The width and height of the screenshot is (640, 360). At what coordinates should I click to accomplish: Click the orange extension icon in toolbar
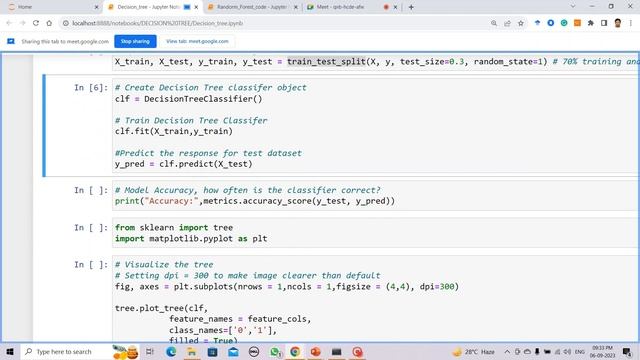(x=577, y=23)
